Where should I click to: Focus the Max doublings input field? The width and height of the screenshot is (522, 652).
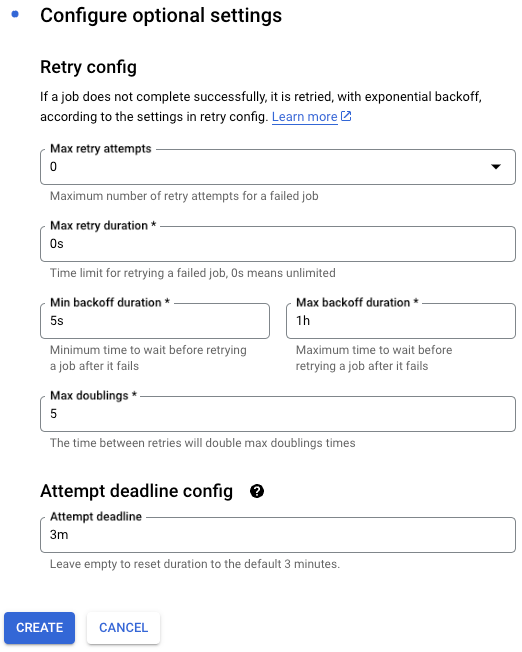[x=277, y=414]
